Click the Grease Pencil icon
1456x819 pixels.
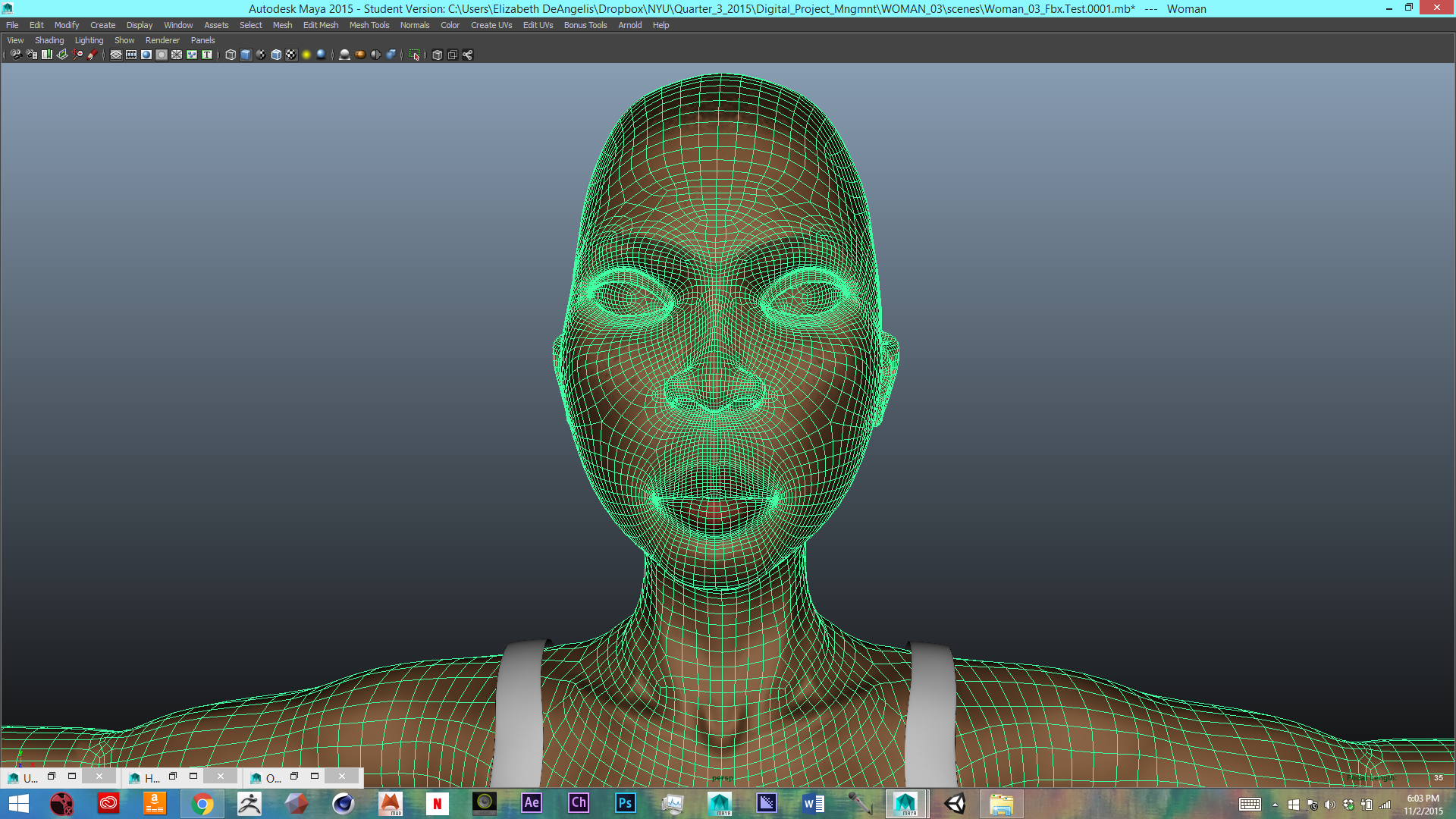93,55
